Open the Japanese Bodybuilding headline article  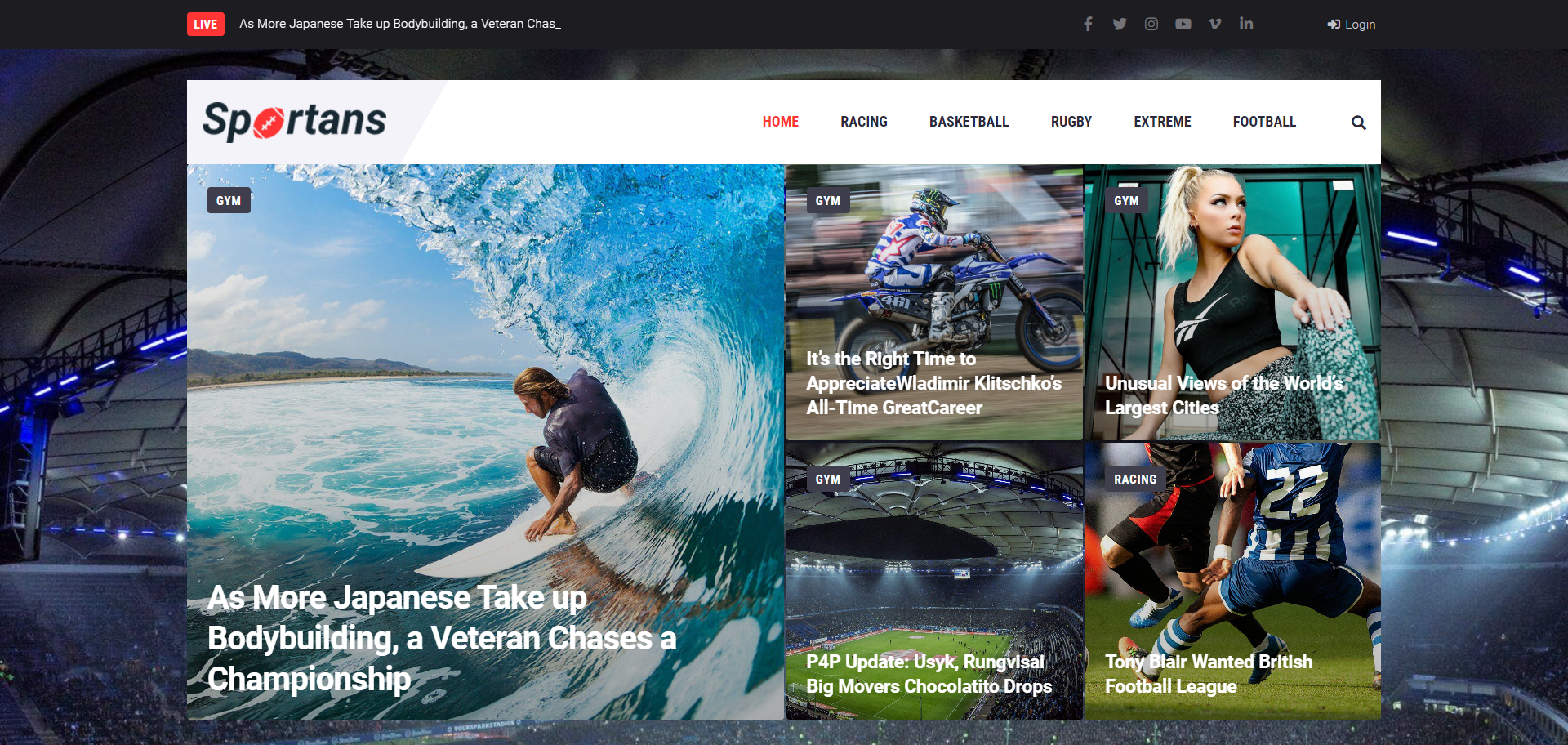coord(441,638)
